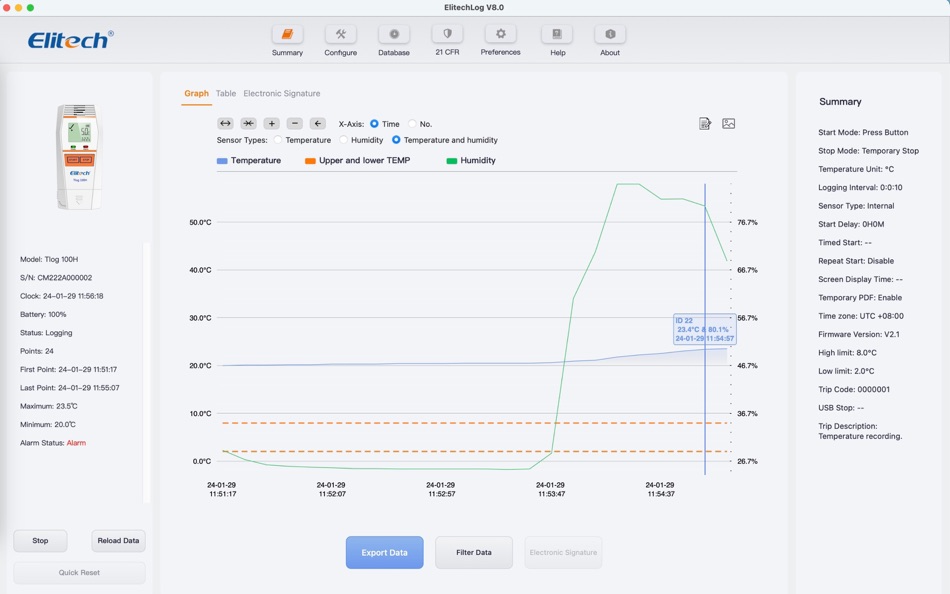
Task: Open the About icon
Action: point(610,35)
